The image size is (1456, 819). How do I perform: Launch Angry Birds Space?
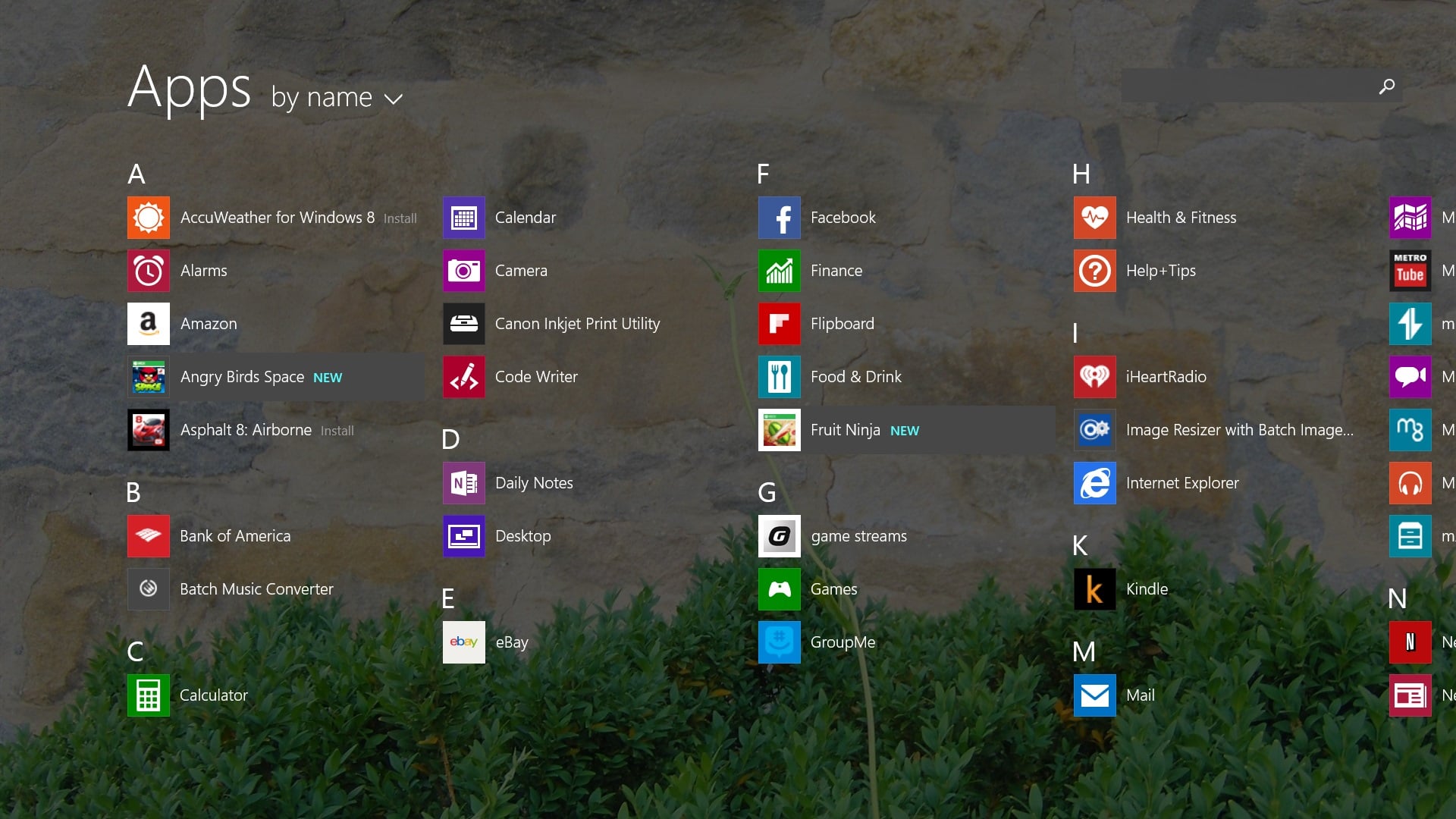tap(243, 376)
